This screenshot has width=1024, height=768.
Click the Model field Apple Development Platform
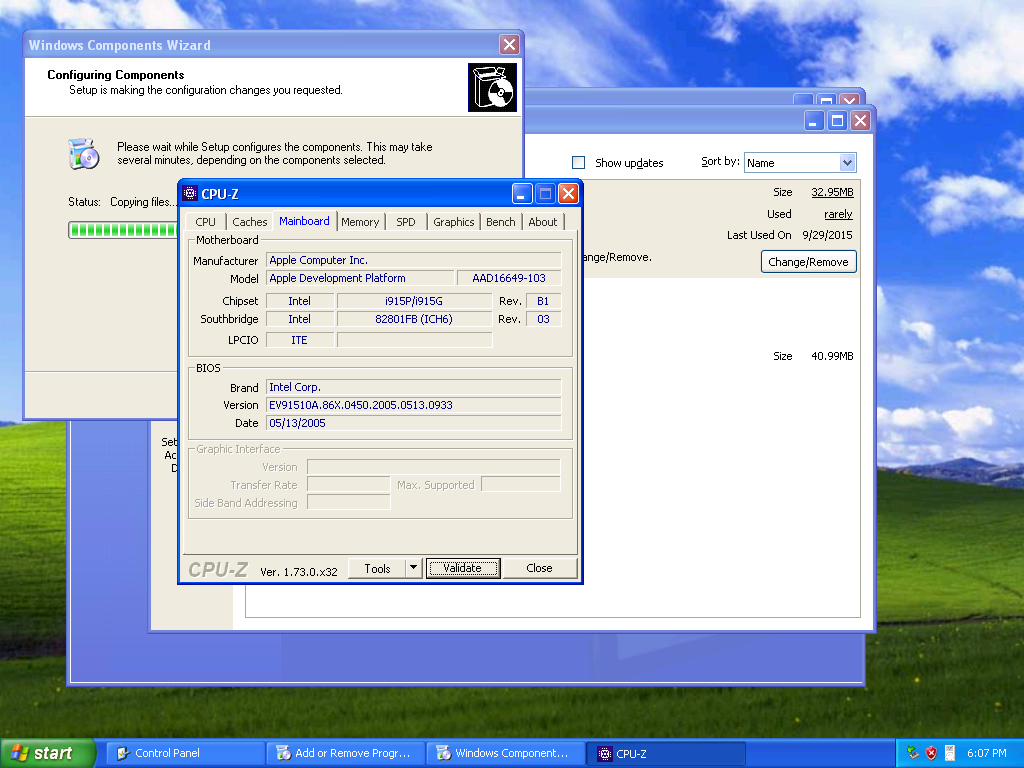[360, 278]
